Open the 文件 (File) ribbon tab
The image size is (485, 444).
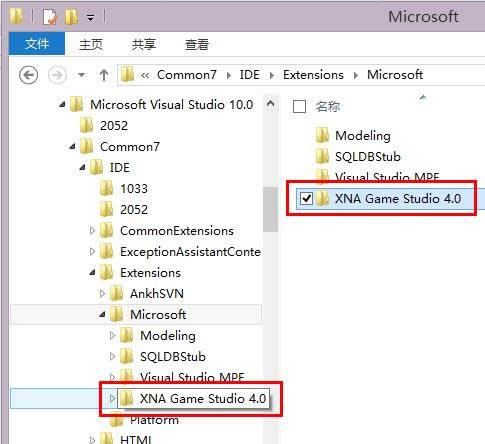tap(37, 44)
